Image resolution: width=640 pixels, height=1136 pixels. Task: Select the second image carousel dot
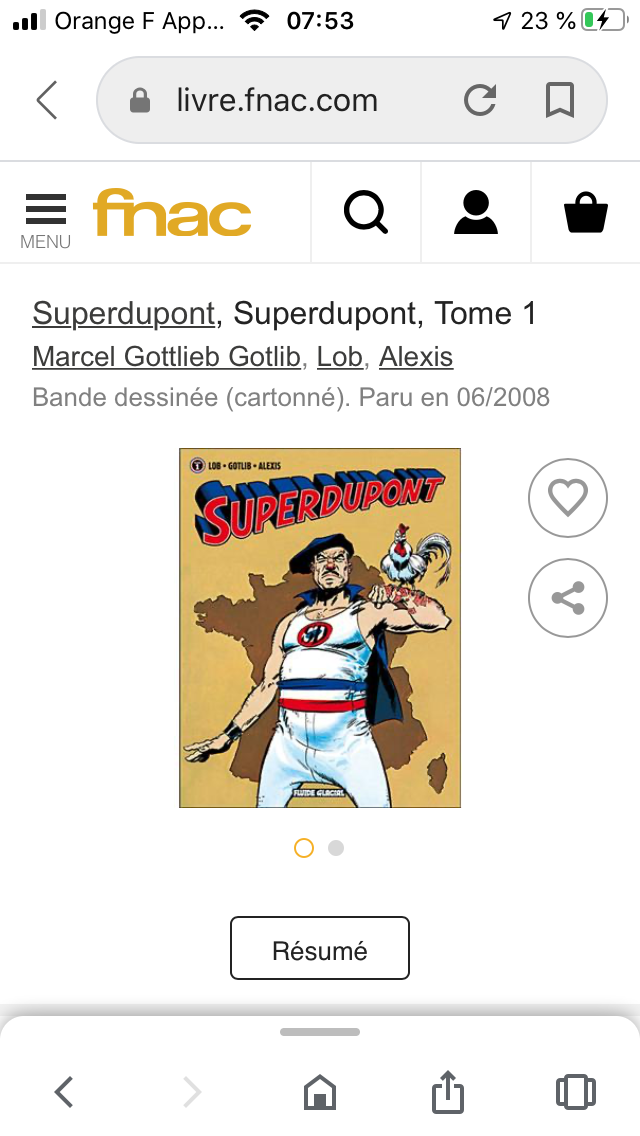336,848
